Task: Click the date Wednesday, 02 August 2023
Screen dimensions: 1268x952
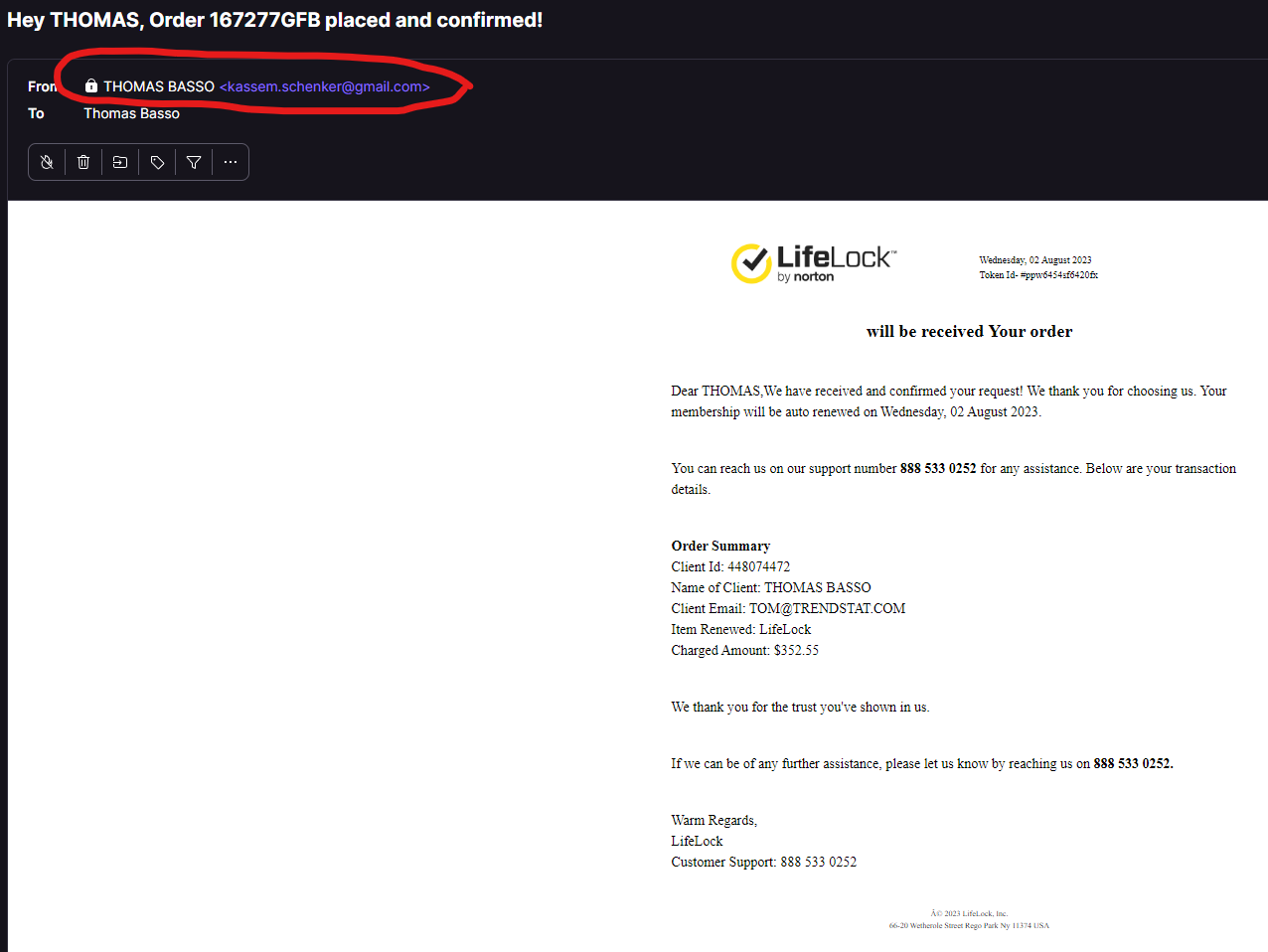Action: pyautogui.click(x=1035, y=260)
